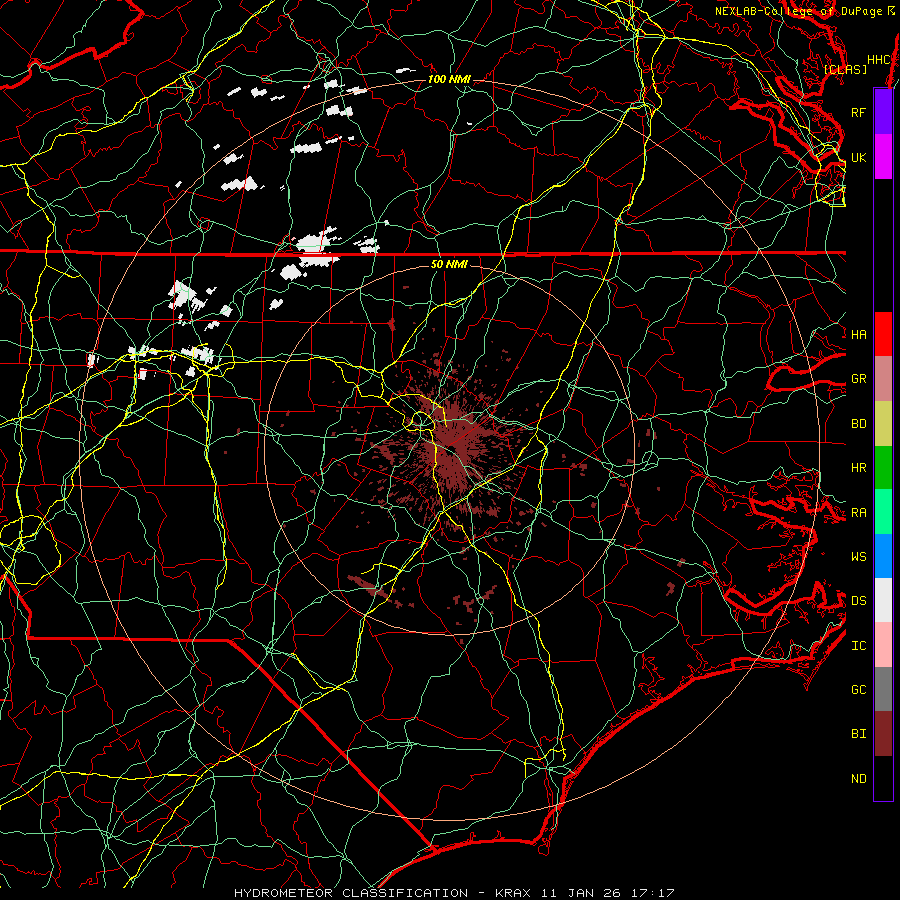This screenshot has height=900, width=900.
Task: Pick the mint green RA legend swatch
Action: (883, 512)
